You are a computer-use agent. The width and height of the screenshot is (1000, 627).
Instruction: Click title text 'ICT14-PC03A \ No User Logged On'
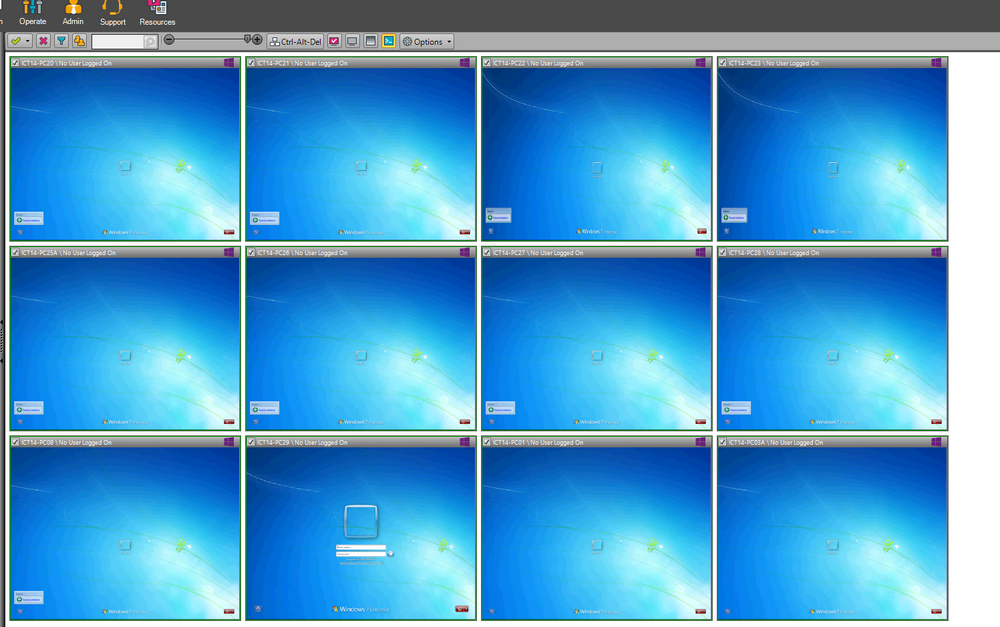tap(776, 442)
